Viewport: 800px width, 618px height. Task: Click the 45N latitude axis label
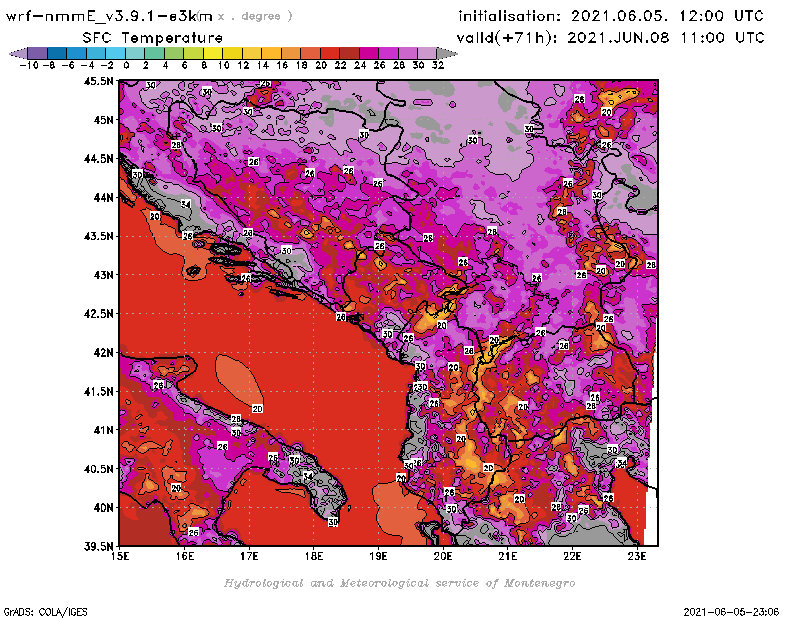(103, 120)
